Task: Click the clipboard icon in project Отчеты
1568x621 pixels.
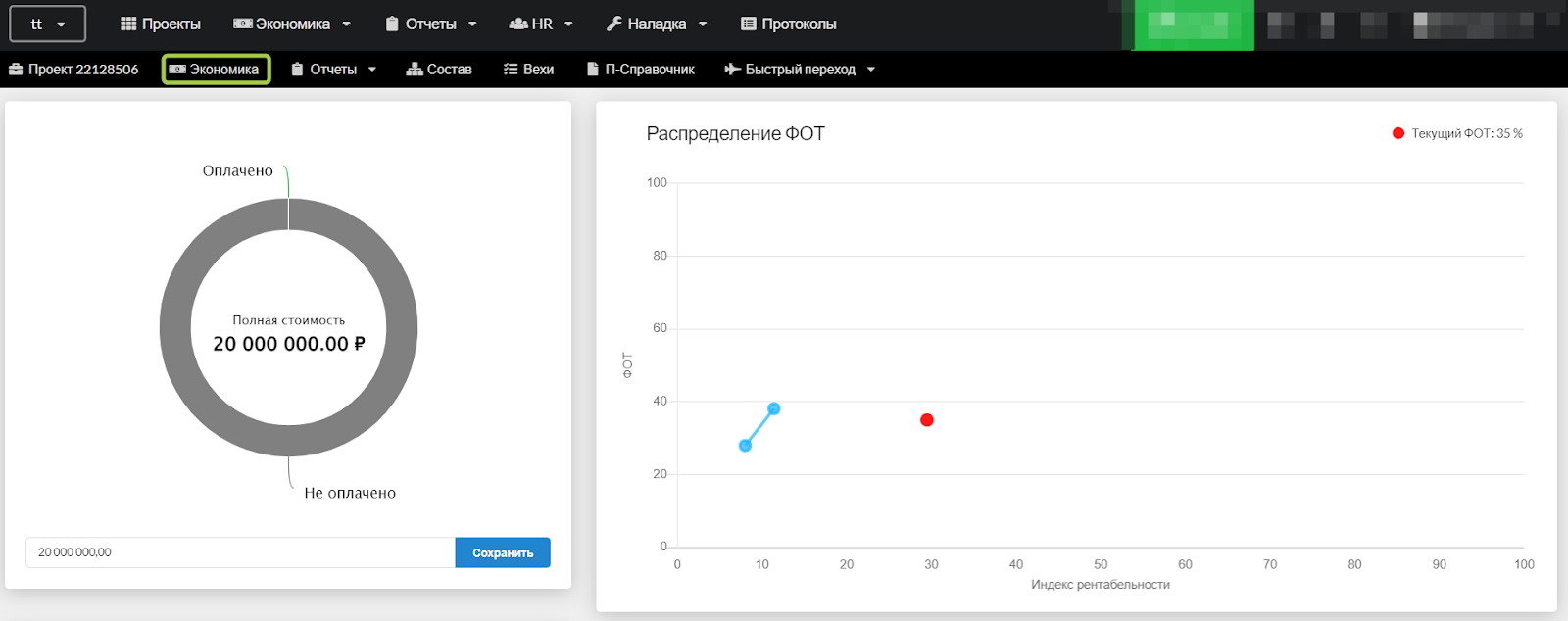Action: [x=297, y=70]
